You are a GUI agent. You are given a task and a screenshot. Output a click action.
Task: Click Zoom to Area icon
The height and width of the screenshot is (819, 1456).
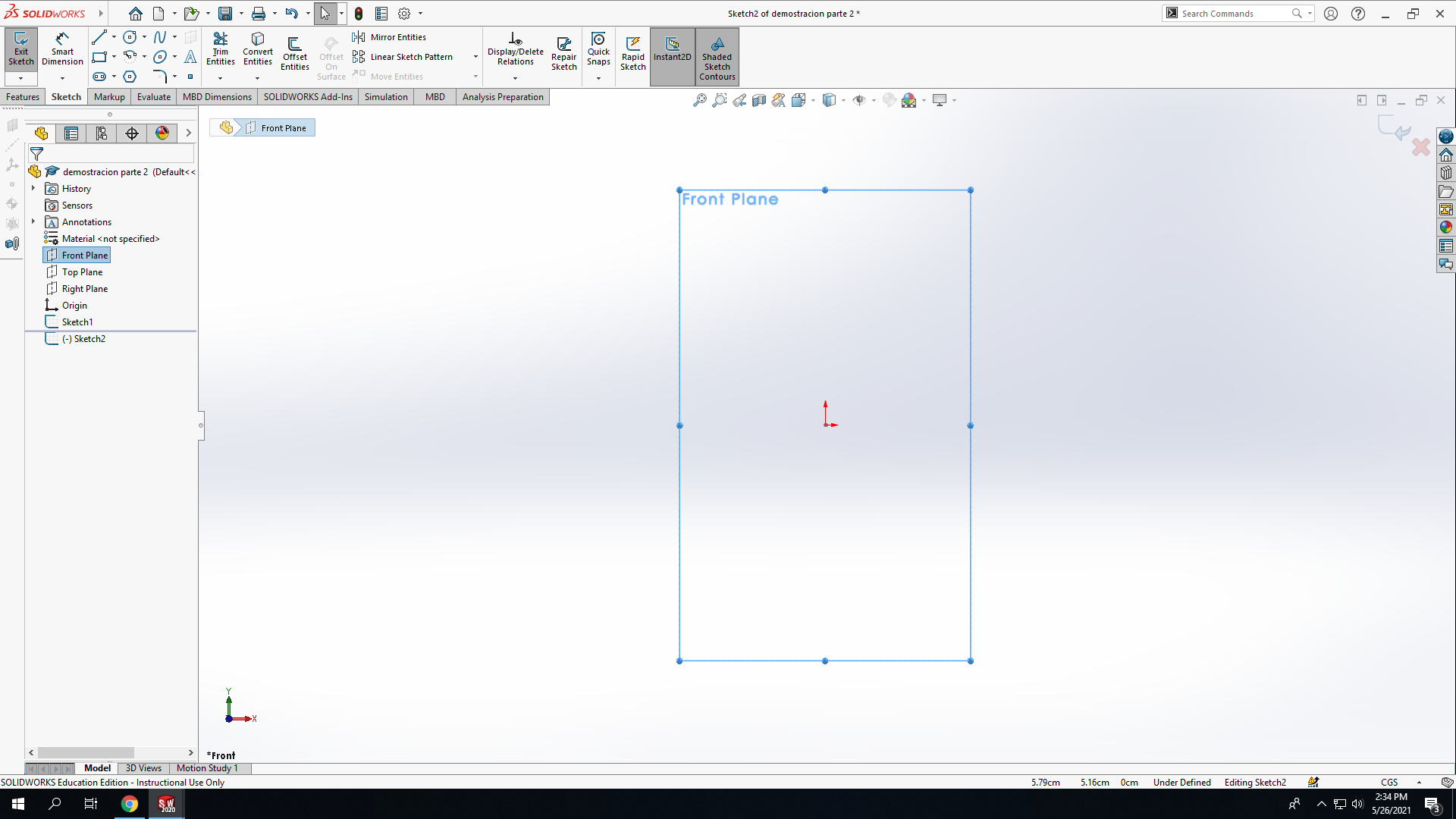point(720,100)
